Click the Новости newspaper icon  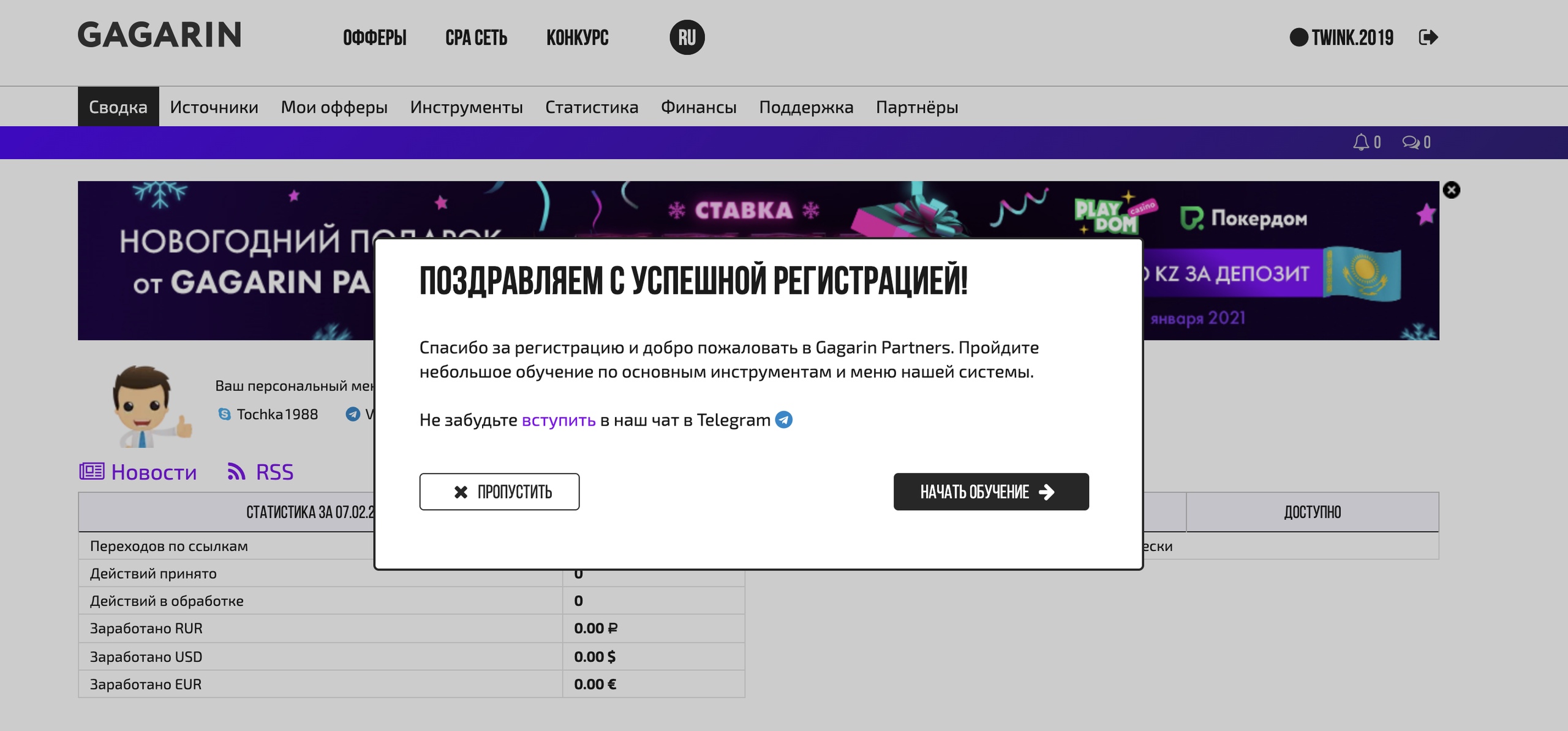pyautogui.click(x=92, y=471)
